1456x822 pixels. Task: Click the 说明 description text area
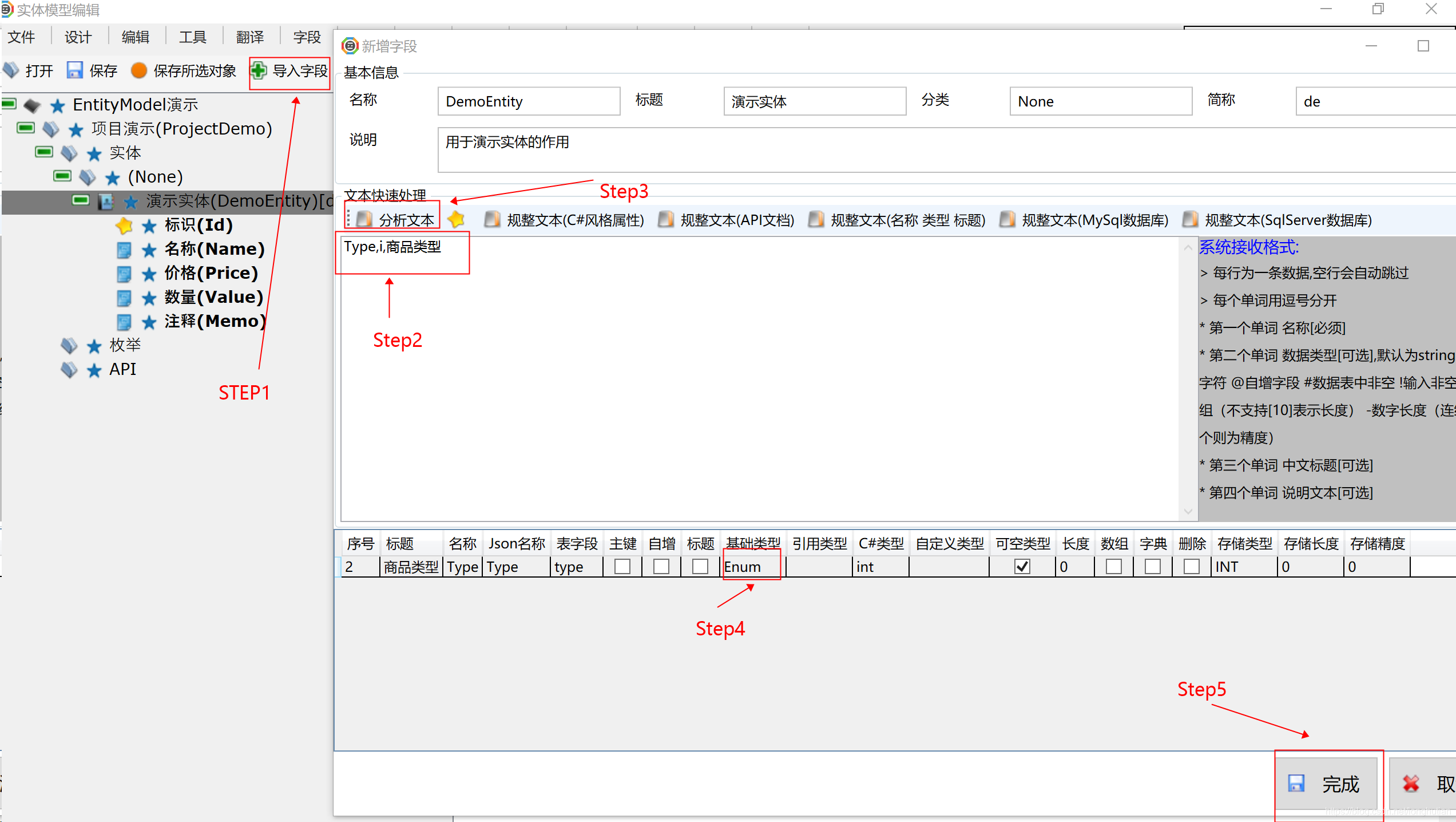click(946, 150)
